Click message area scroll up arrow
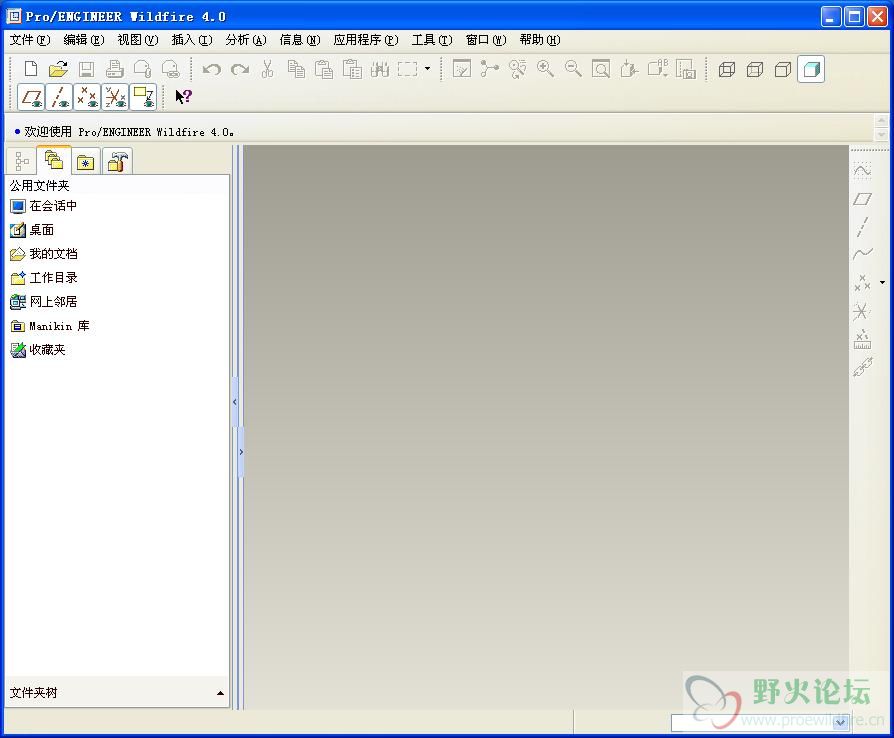894x738 pixels. [881, 120]
